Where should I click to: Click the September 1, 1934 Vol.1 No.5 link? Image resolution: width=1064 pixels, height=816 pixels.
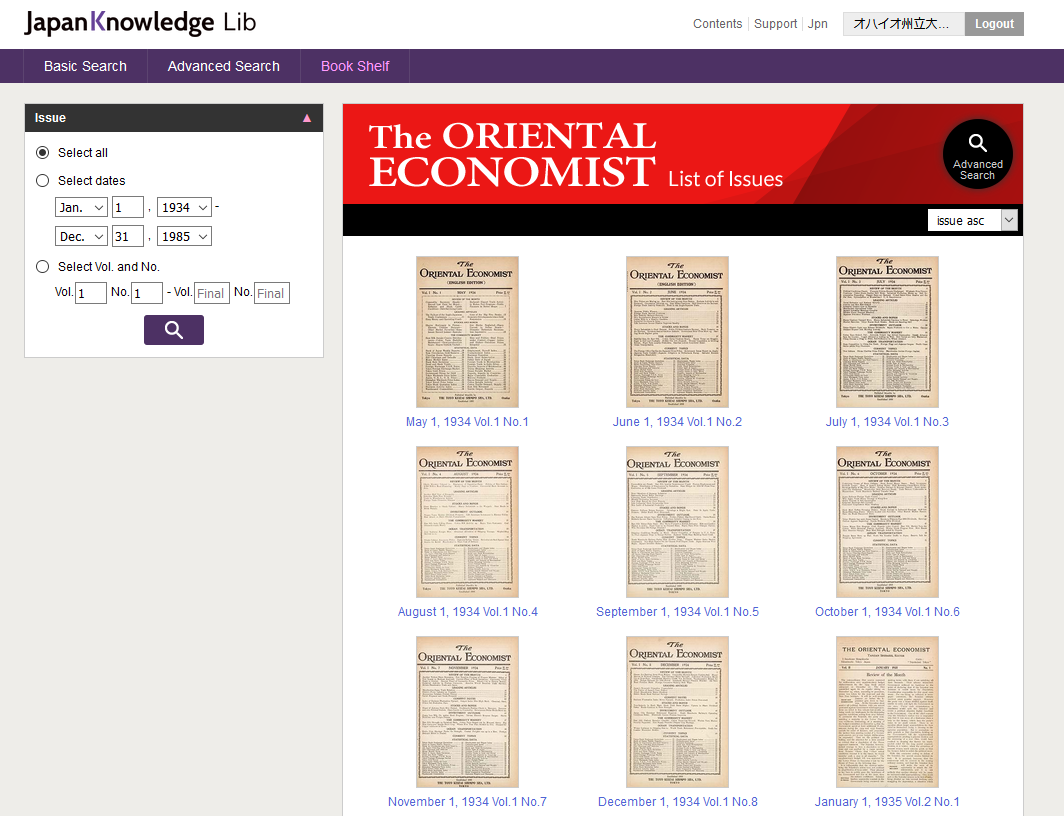pos(677,612)
